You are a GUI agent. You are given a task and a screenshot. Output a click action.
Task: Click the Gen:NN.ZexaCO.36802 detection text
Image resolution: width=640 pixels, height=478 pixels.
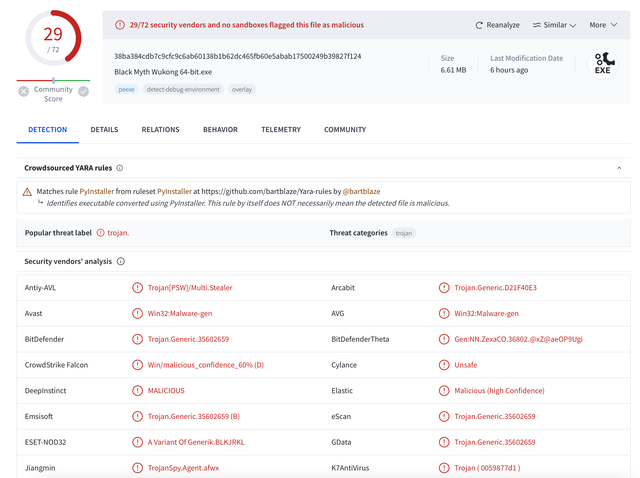coord(518,339)
